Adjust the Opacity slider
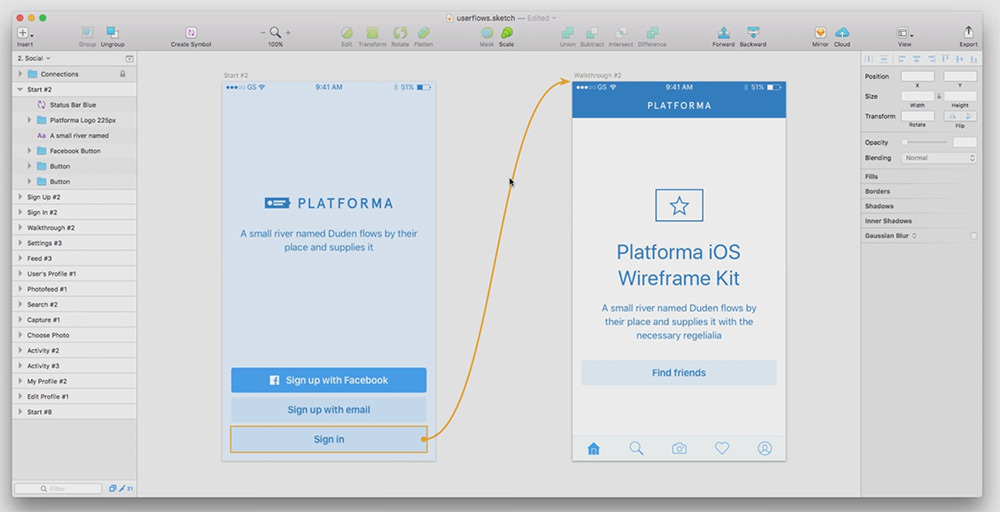The height and width of the screenshot is (512, 1000). click(x=905, y=143)
